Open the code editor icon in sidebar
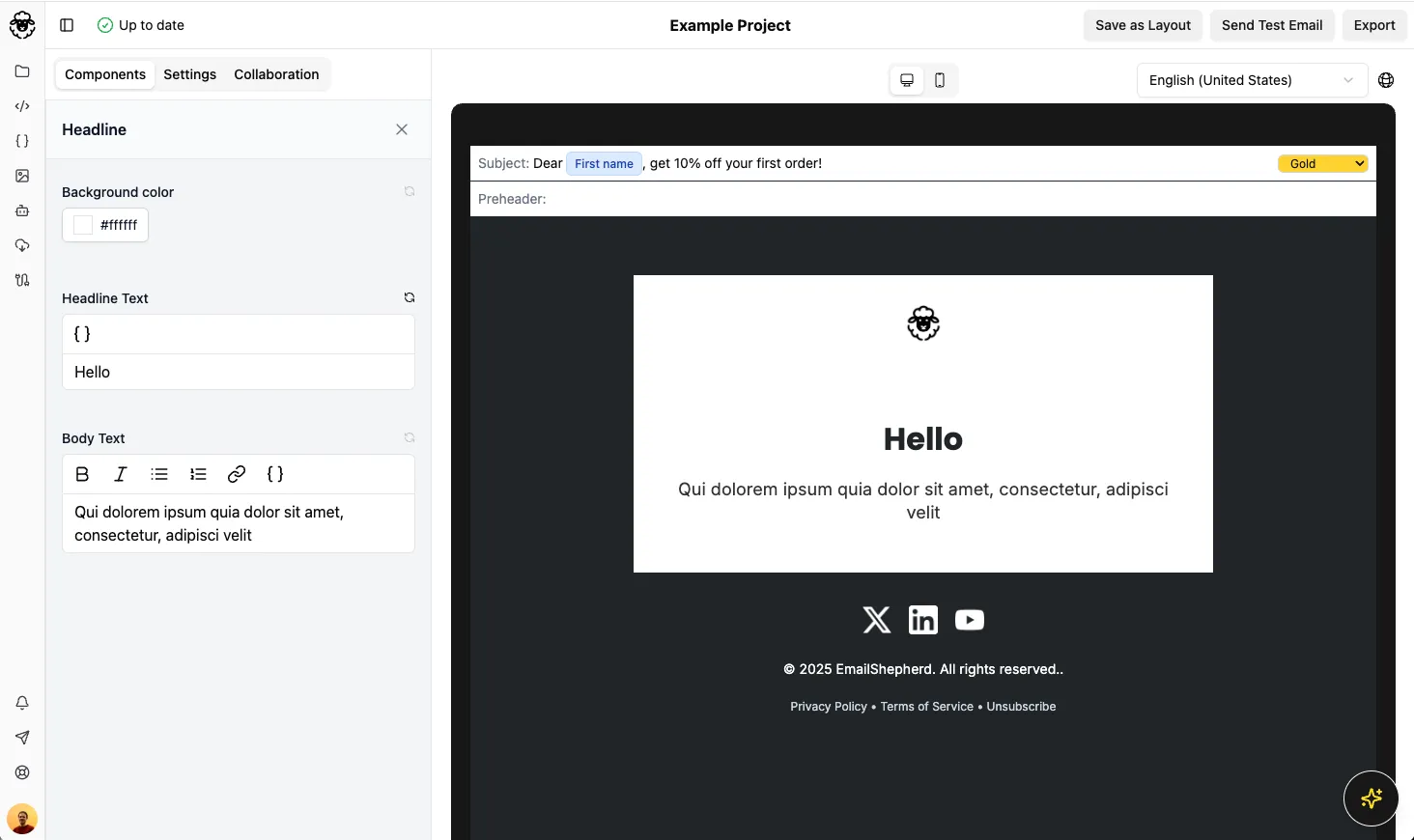This screenshot has height=840, width=1414. pos(22,106)
